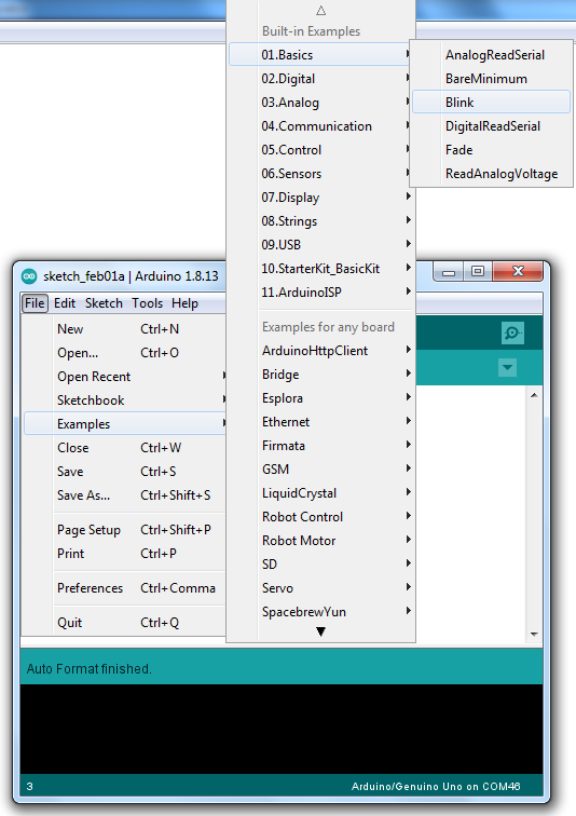This screenshot has height=816, width=576.
Task: Expand LiquidCrystal library examples
Action: 319,493
